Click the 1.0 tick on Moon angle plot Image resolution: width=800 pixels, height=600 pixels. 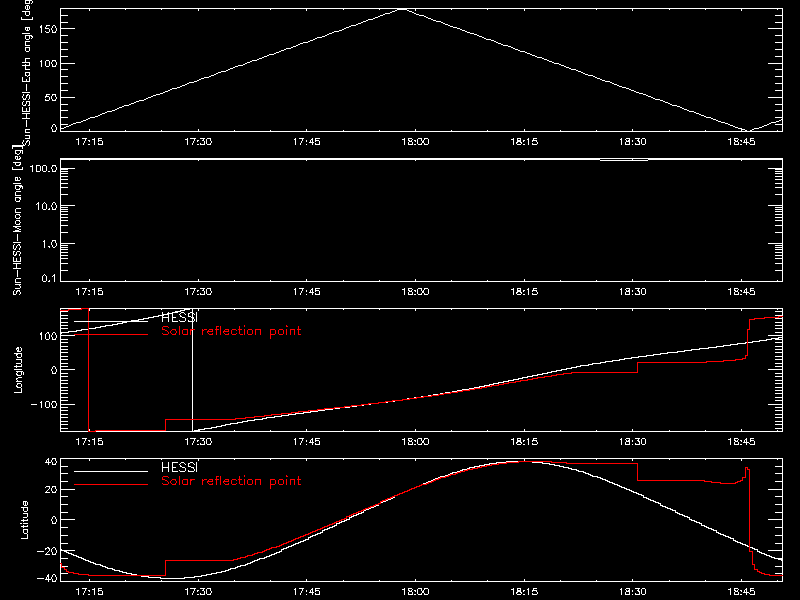pyautogui.click(x=49, y=244)
